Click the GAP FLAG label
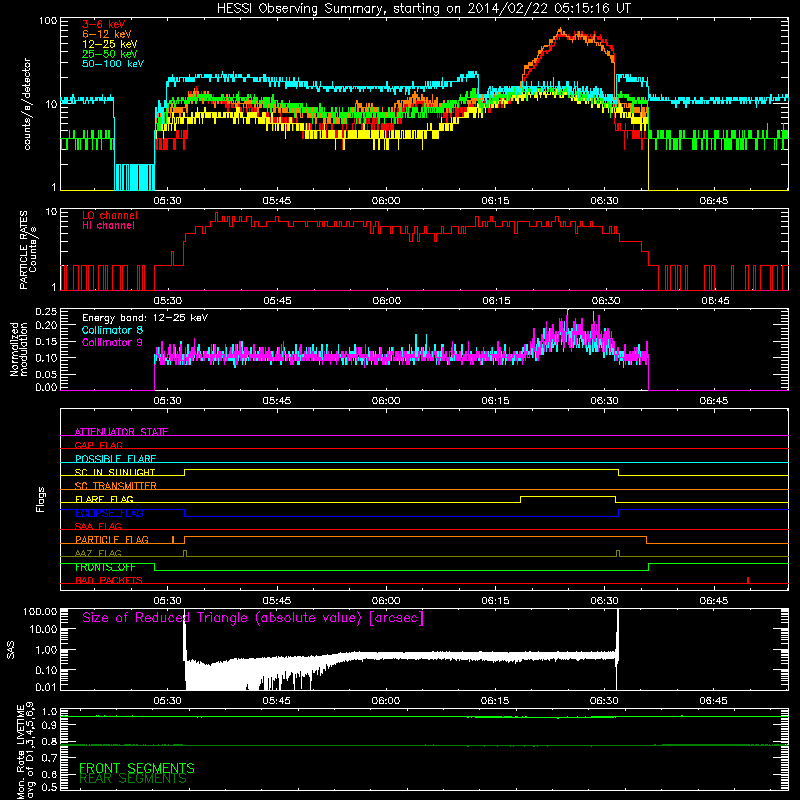Image resolution: width=800 pixels, height=800 pixels. pos(98,445)
